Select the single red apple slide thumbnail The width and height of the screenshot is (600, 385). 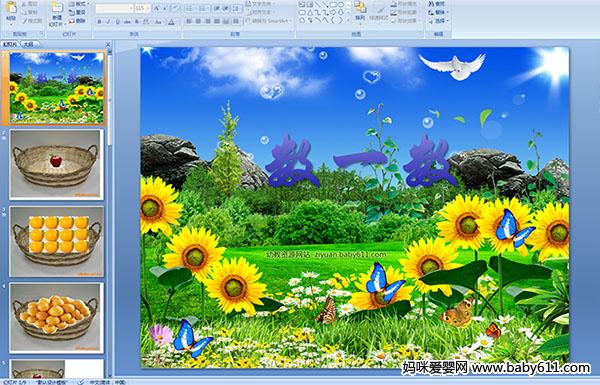[56, 164]
